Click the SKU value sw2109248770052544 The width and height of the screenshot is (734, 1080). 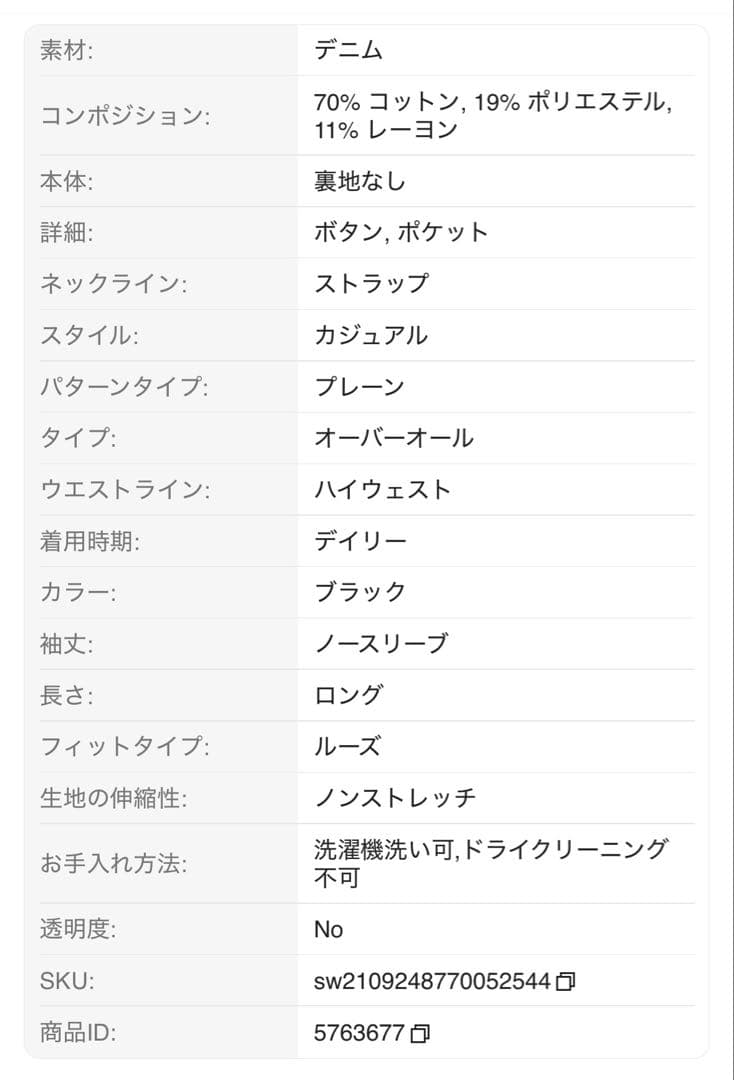pyautogui.click(x=432, y=982)
